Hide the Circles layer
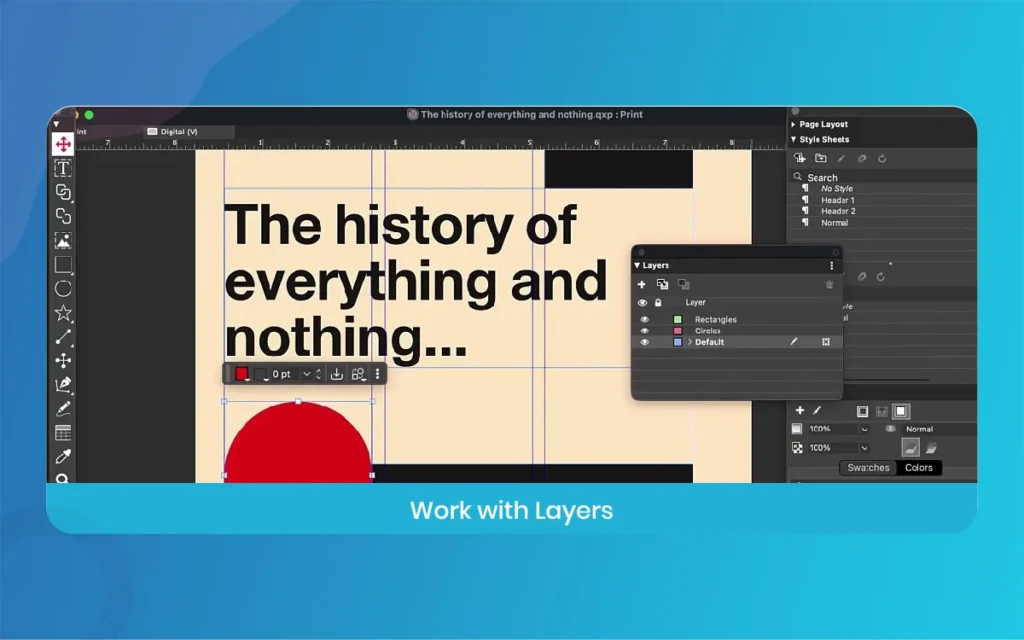1024x640 pixels. (x=645, y=331)
